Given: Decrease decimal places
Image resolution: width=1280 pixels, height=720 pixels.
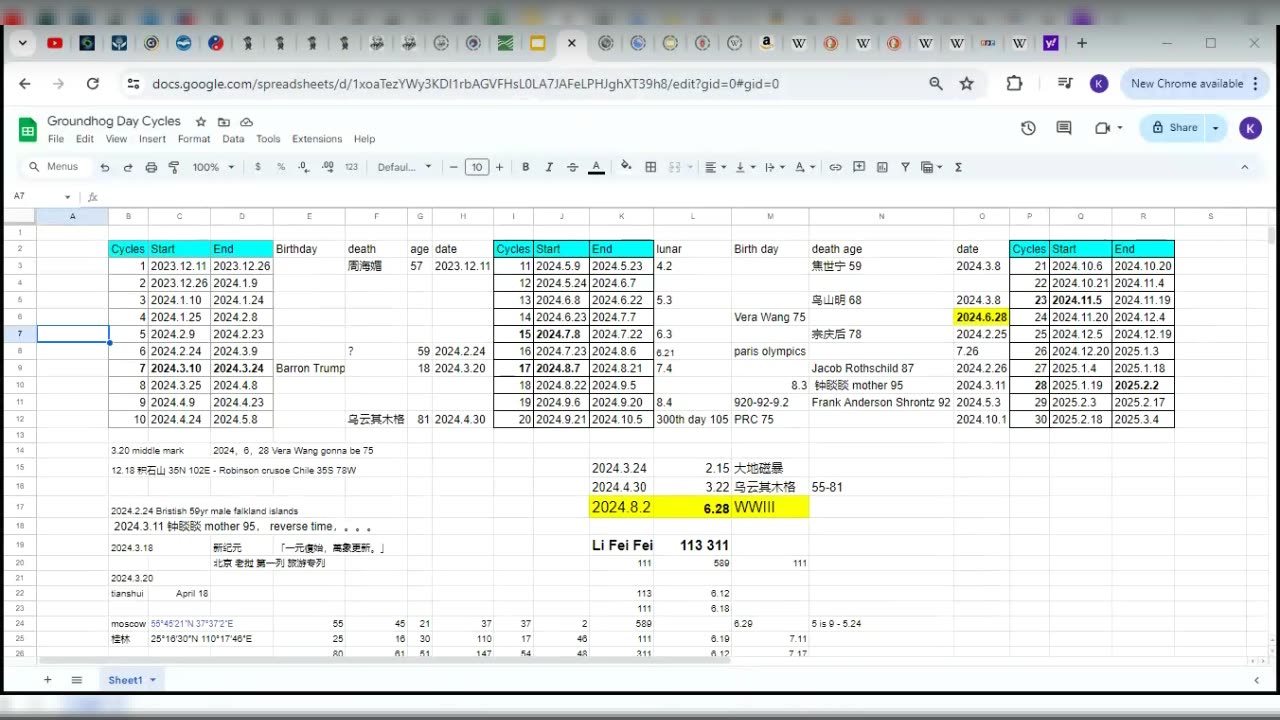Looking at the screenshot, I should (x=303, y=167).
